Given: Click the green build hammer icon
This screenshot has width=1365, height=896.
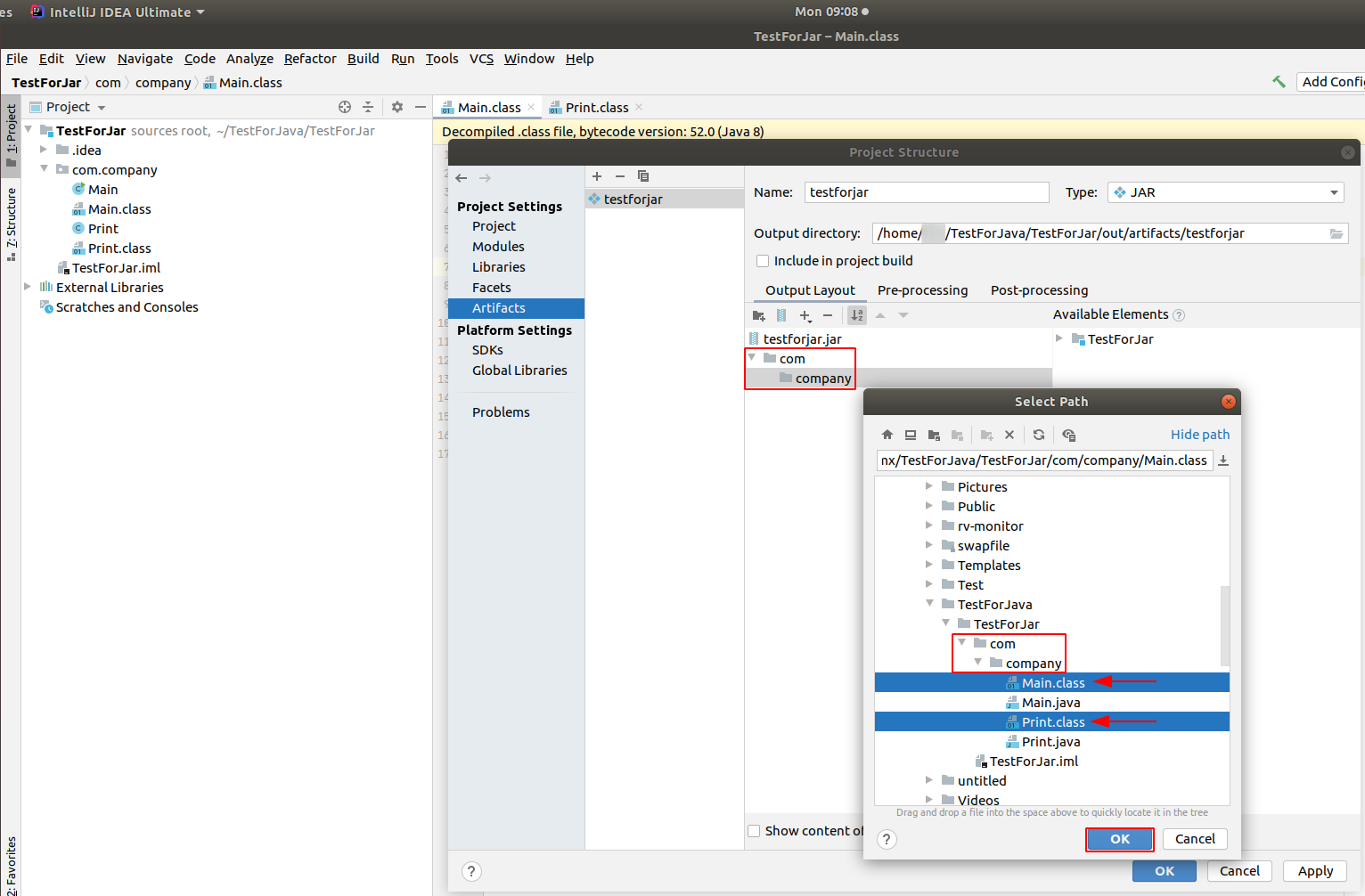Looking at the screenshot, I should click(x=1279, y=82).
